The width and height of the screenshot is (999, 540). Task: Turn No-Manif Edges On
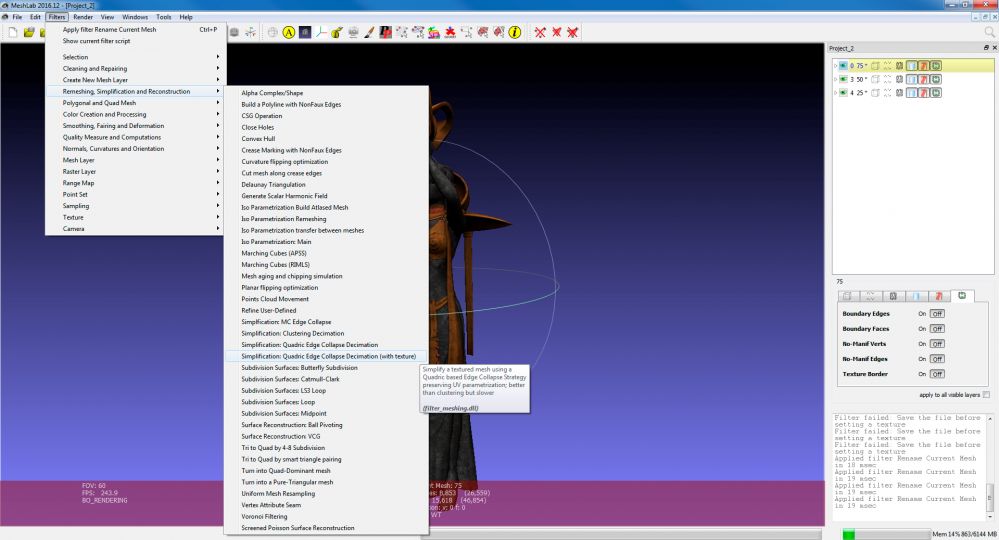(x=922, y=359)
